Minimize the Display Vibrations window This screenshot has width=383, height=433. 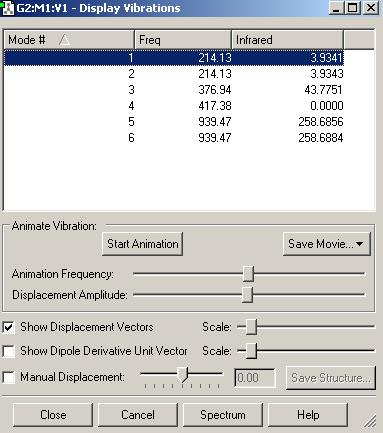pos(336,8)
